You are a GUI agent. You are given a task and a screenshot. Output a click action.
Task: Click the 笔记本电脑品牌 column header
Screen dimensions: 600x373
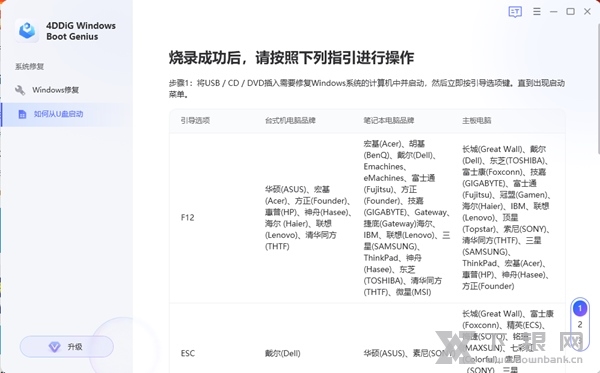389,121
